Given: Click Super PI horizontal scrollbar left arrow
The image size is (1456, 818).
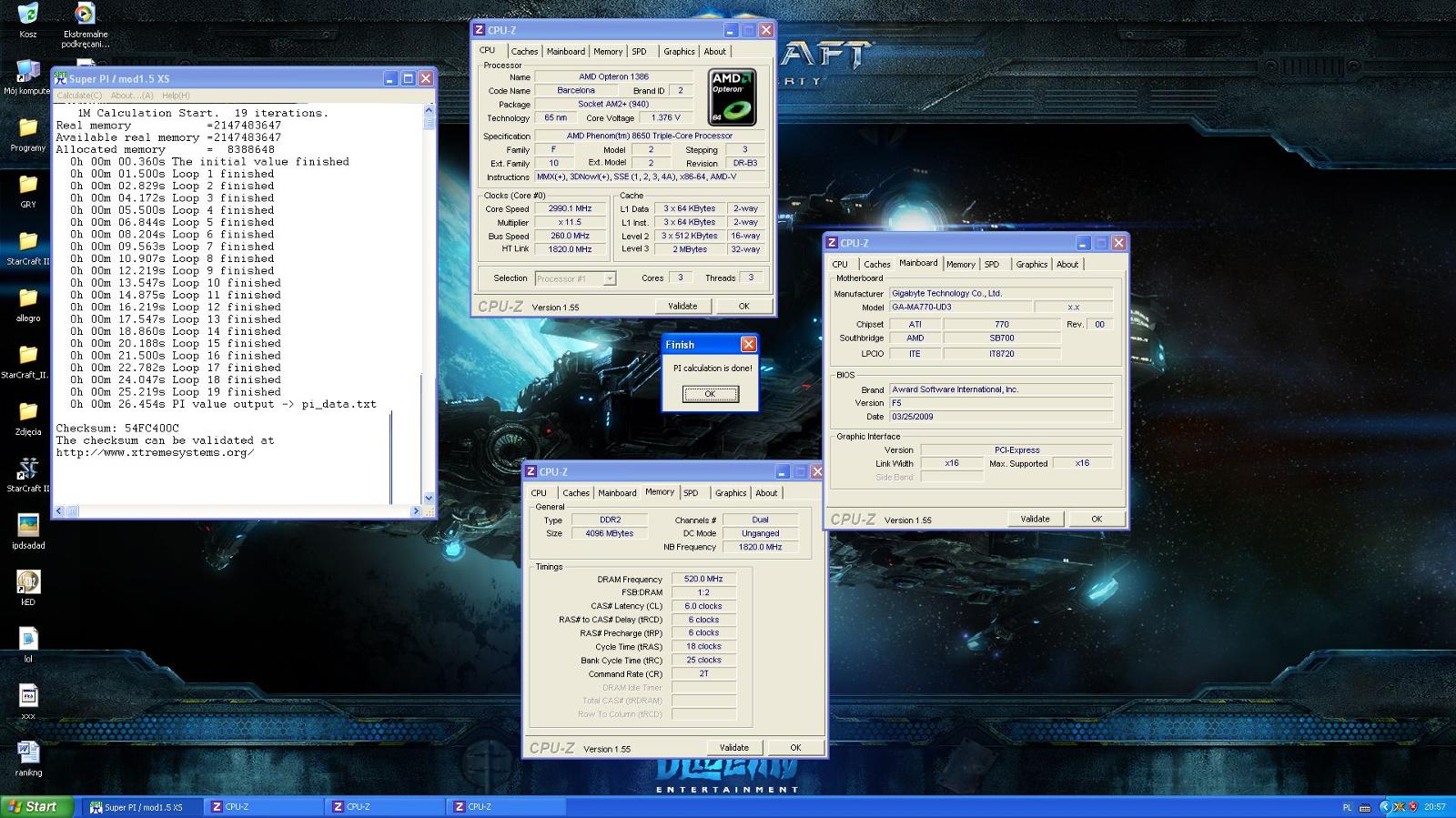Looking at the screenshot, I should click(59, 511).
